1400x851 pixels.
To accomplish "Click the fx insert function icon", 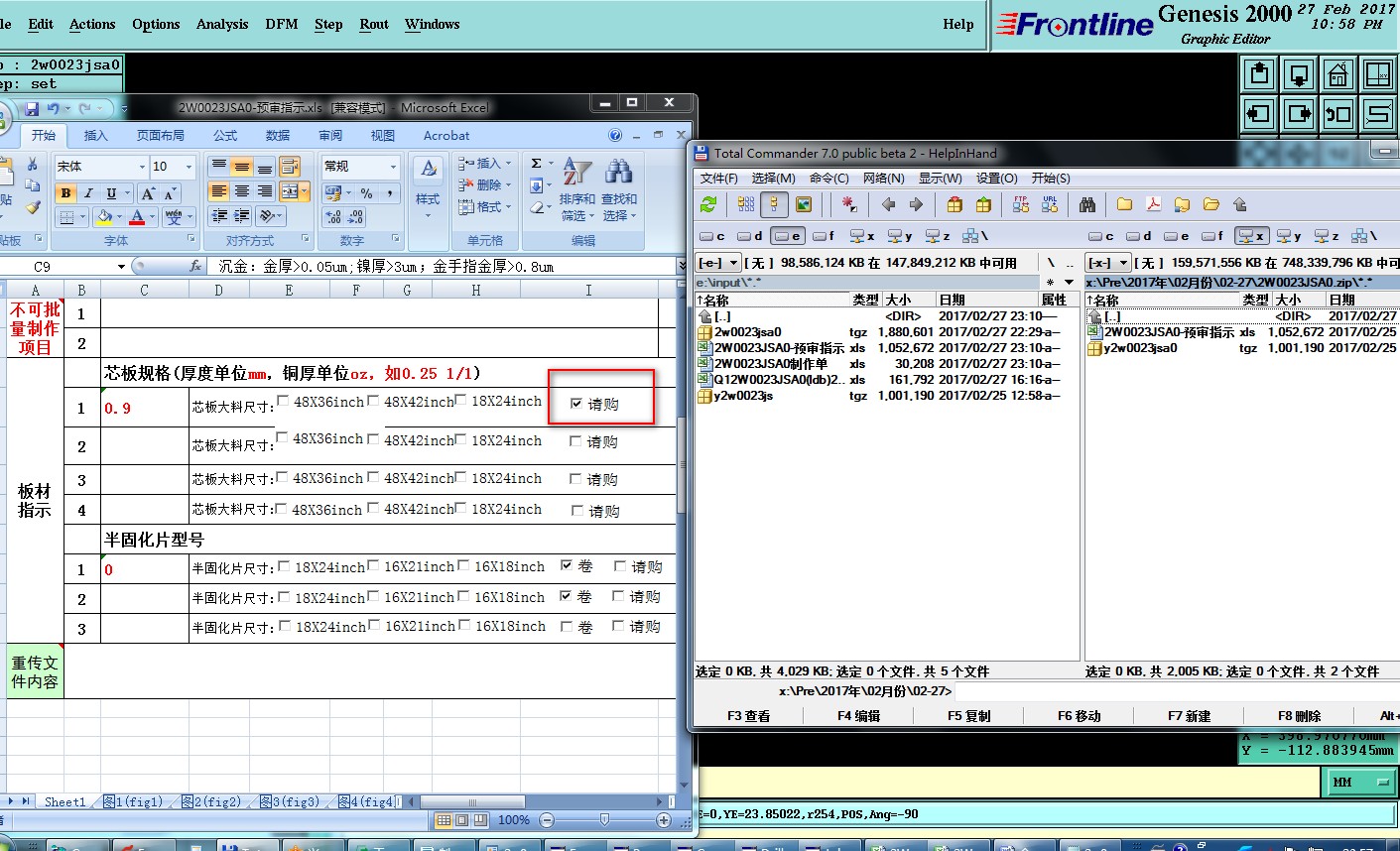I will coord(195,266).
